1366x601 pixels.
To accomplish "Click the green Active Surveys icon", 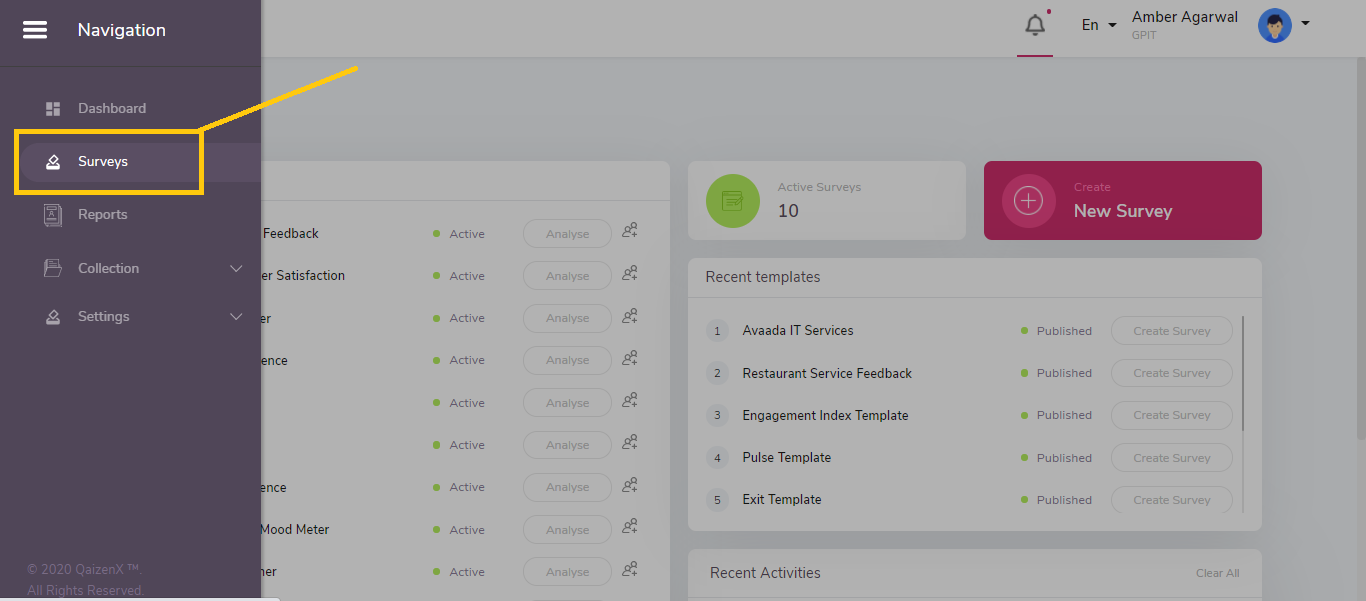I will click(733, 200).
